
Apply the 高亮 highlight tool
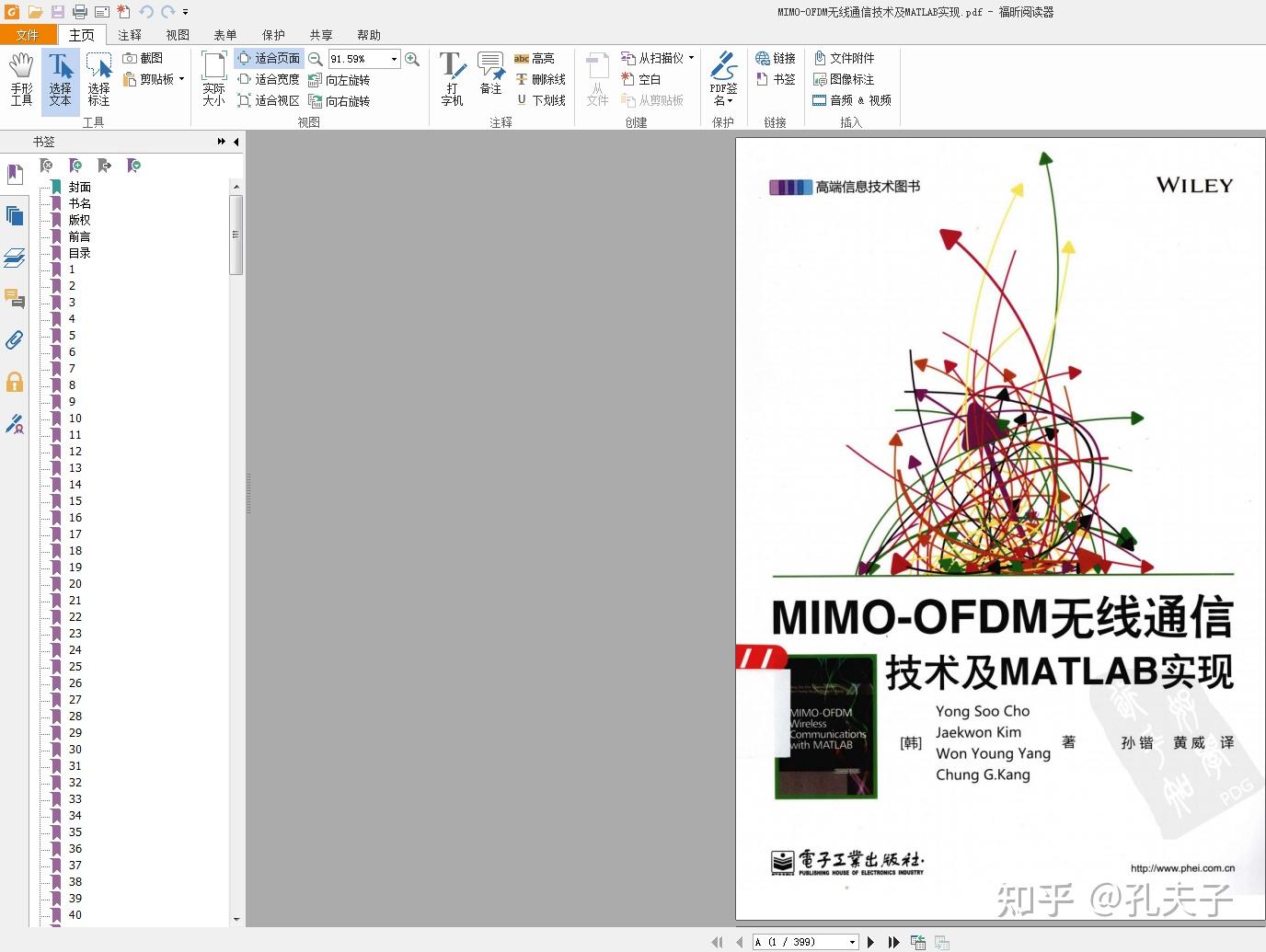(538, 57)
